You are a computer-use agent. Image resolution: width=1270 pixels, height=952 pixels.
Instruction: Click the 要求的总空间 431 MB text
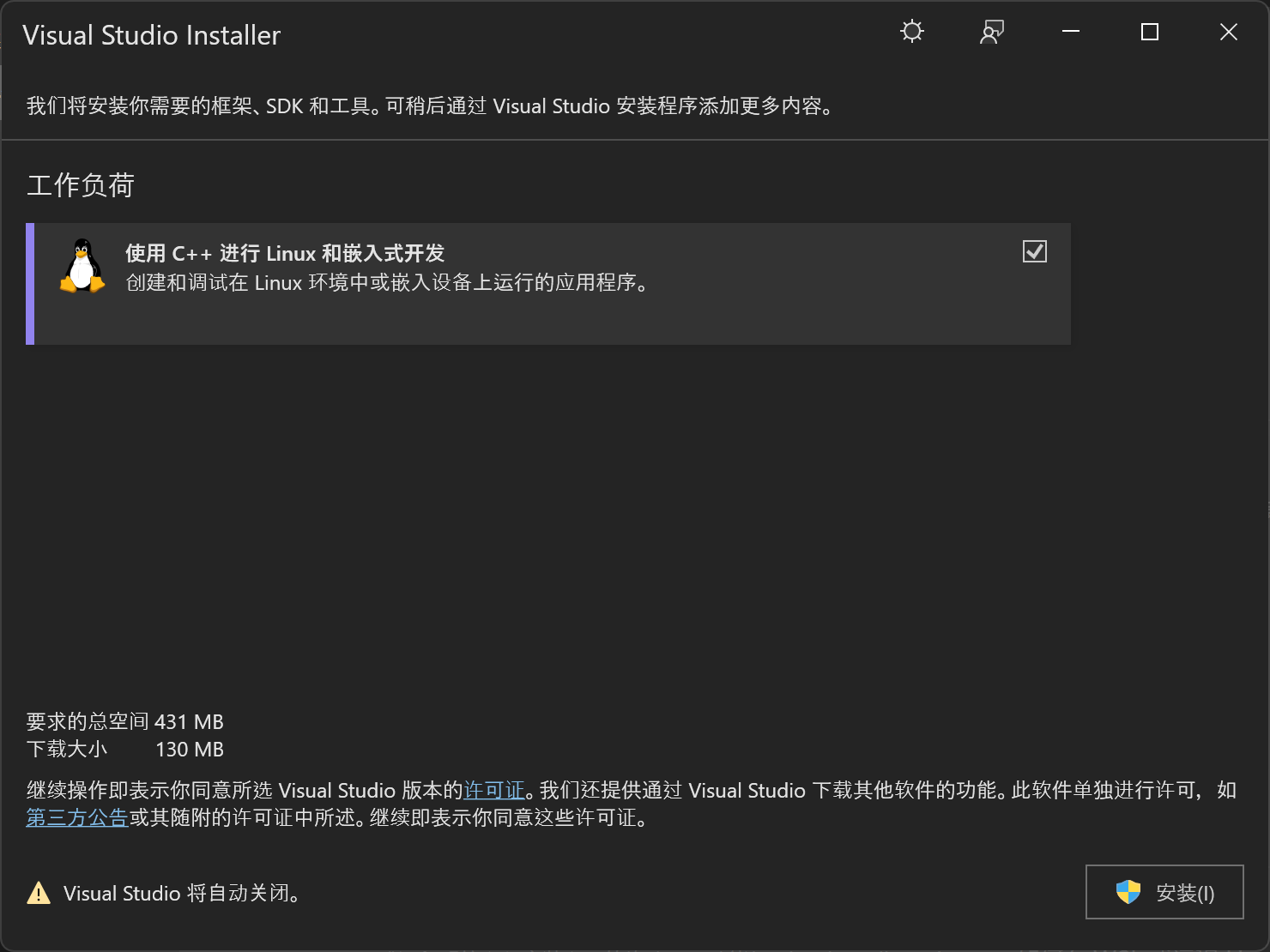click(x=125, y=721)
